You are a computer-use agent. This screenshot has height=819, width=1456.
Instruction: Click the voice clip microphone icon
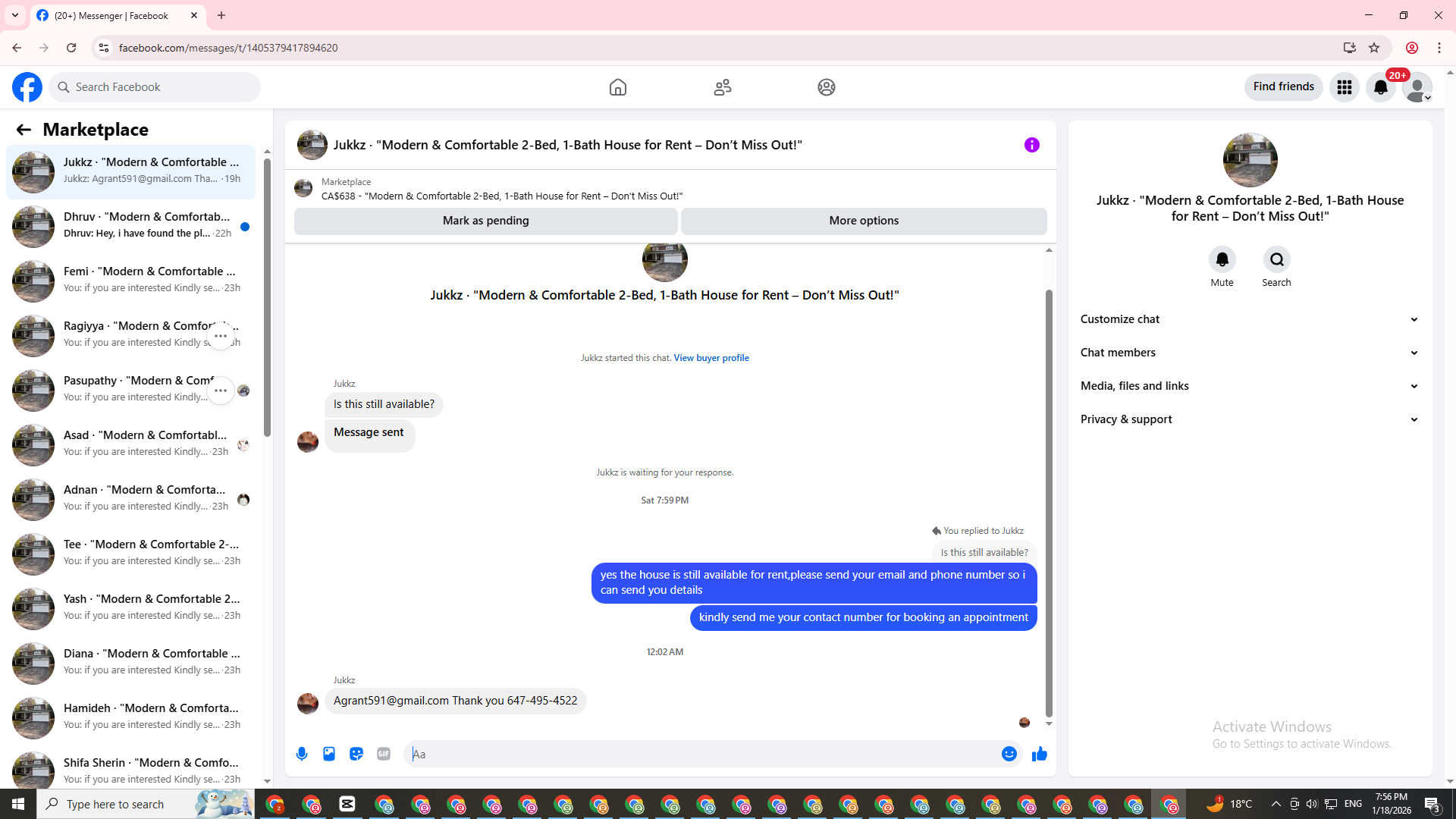coord(302,754)
